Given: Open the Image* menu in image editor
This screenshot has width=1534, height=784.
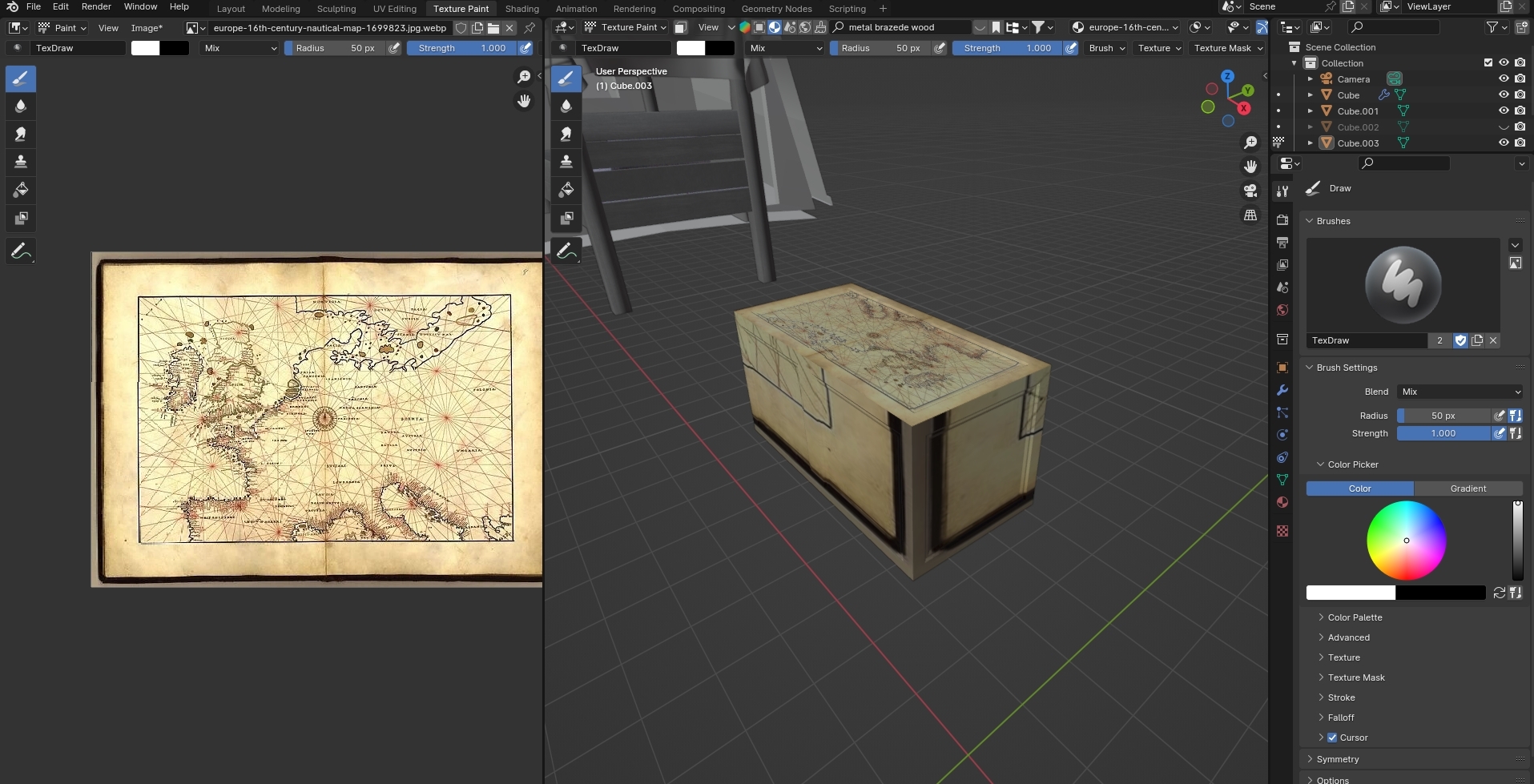Looking at the screenshot, I should coord(147,28).
